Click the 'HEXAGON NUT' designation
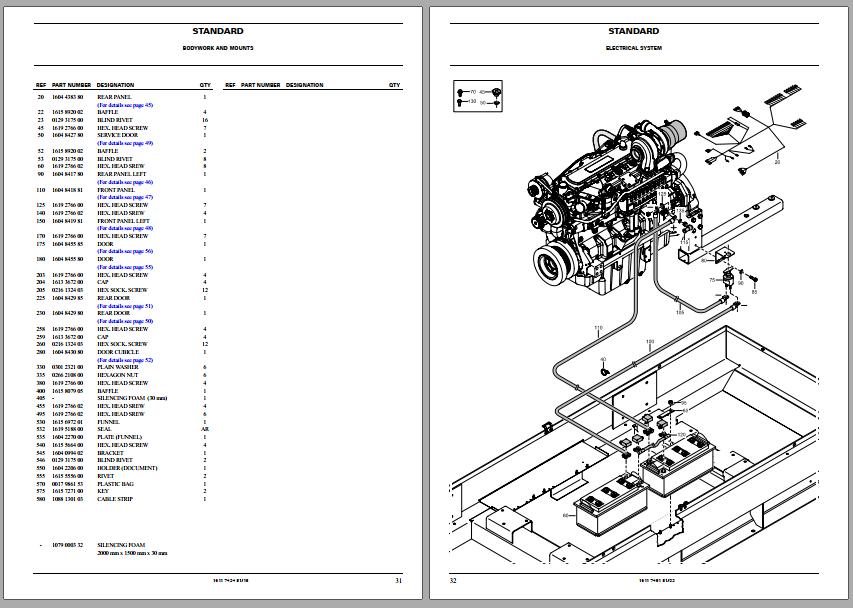 (x=118, y=375)
